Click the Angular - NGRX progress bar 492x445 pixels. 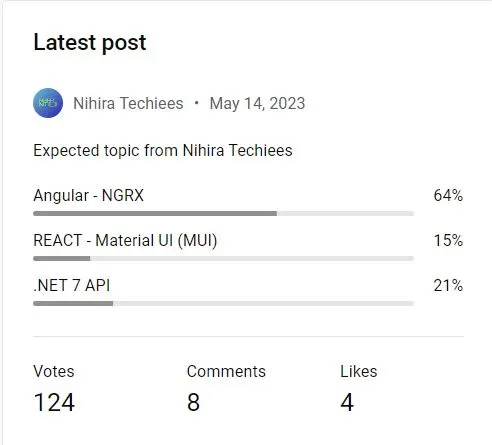[x=224, y=213]
